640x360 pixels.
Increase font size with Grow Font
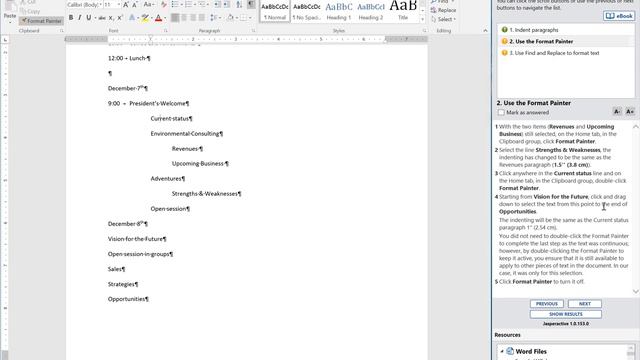coord(126,5)
